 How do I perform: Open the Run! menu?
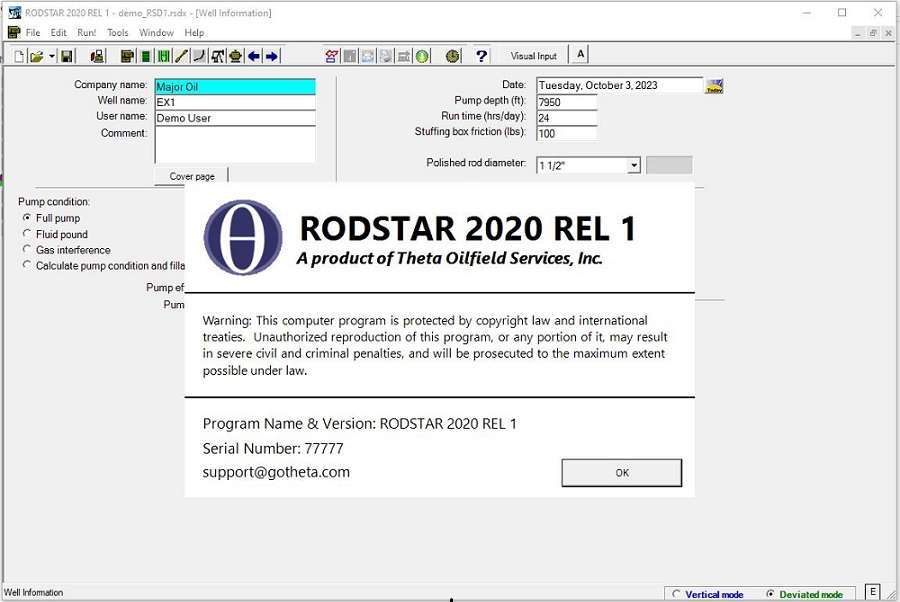[x=85, y=32]
